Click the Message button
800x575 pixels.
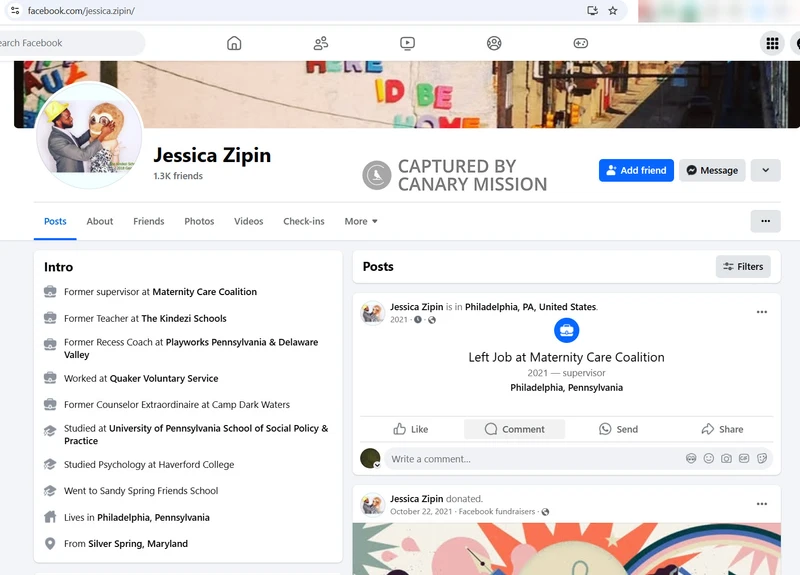712,170
